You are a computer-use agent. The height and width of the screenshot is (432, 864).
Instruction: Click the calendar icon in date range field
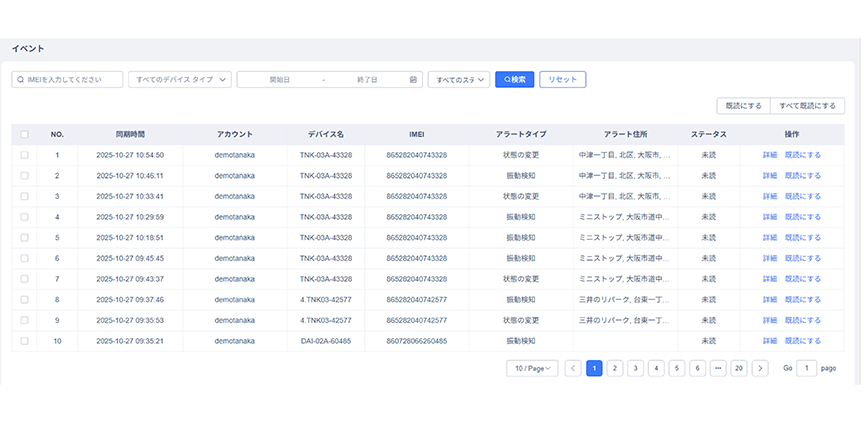(x=413, y=79)
